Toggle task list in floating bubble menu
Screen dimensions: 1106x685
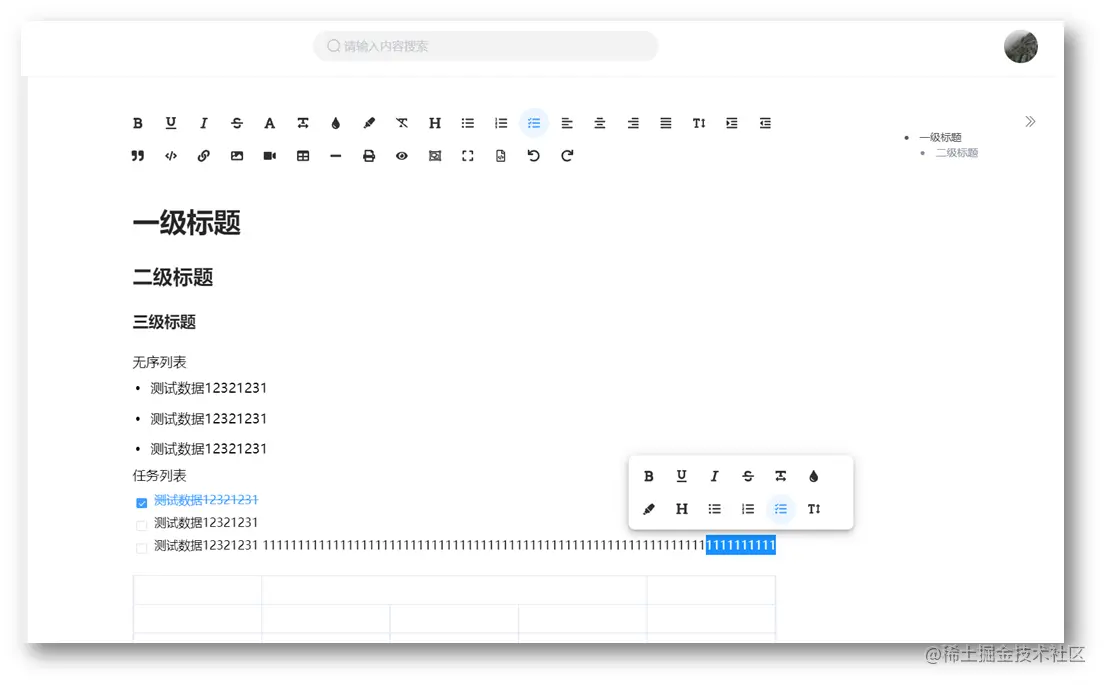click(x=781, y=509)
